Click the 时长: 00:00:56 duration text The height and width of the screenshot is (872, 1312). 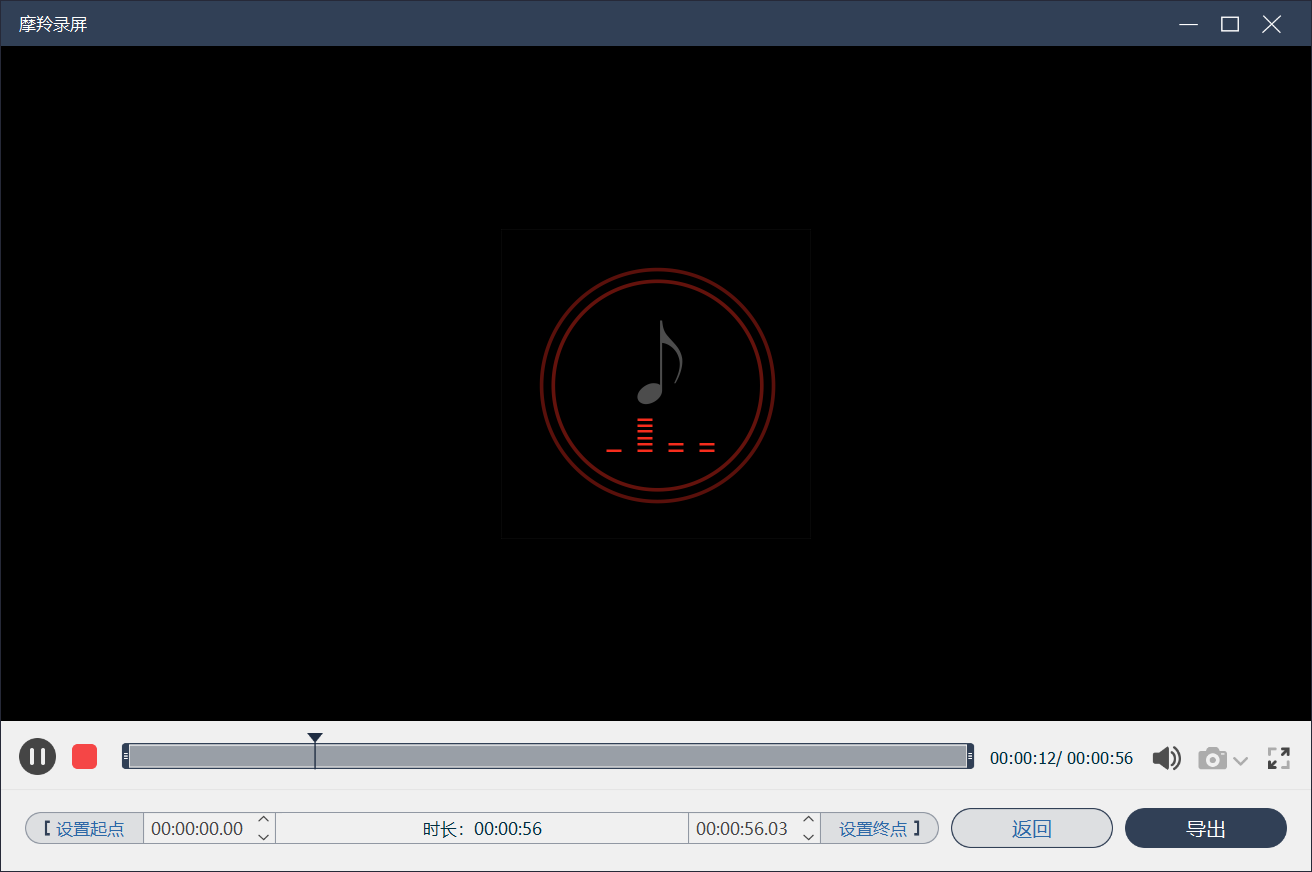coord(482,829)
